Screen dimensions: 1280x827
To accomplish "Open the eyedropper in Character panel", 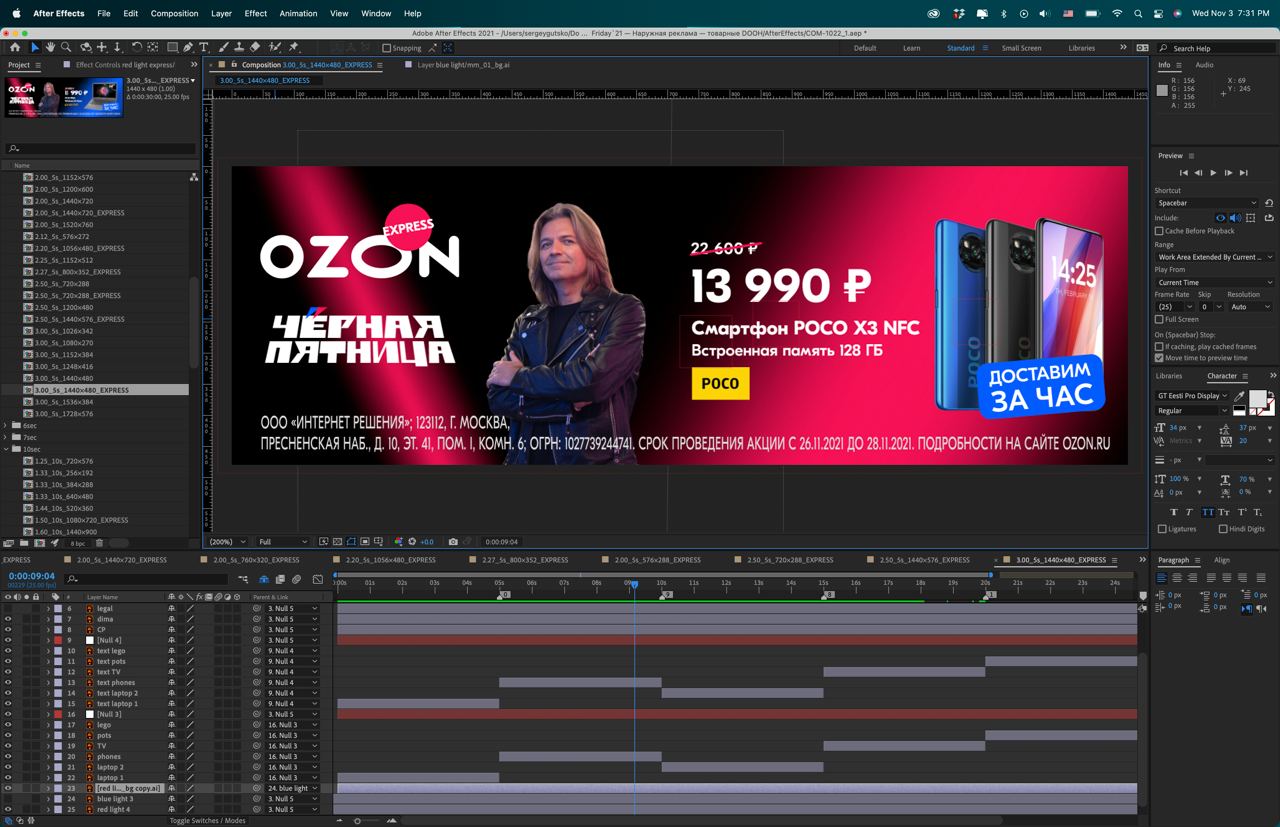I will (1239, 396).
